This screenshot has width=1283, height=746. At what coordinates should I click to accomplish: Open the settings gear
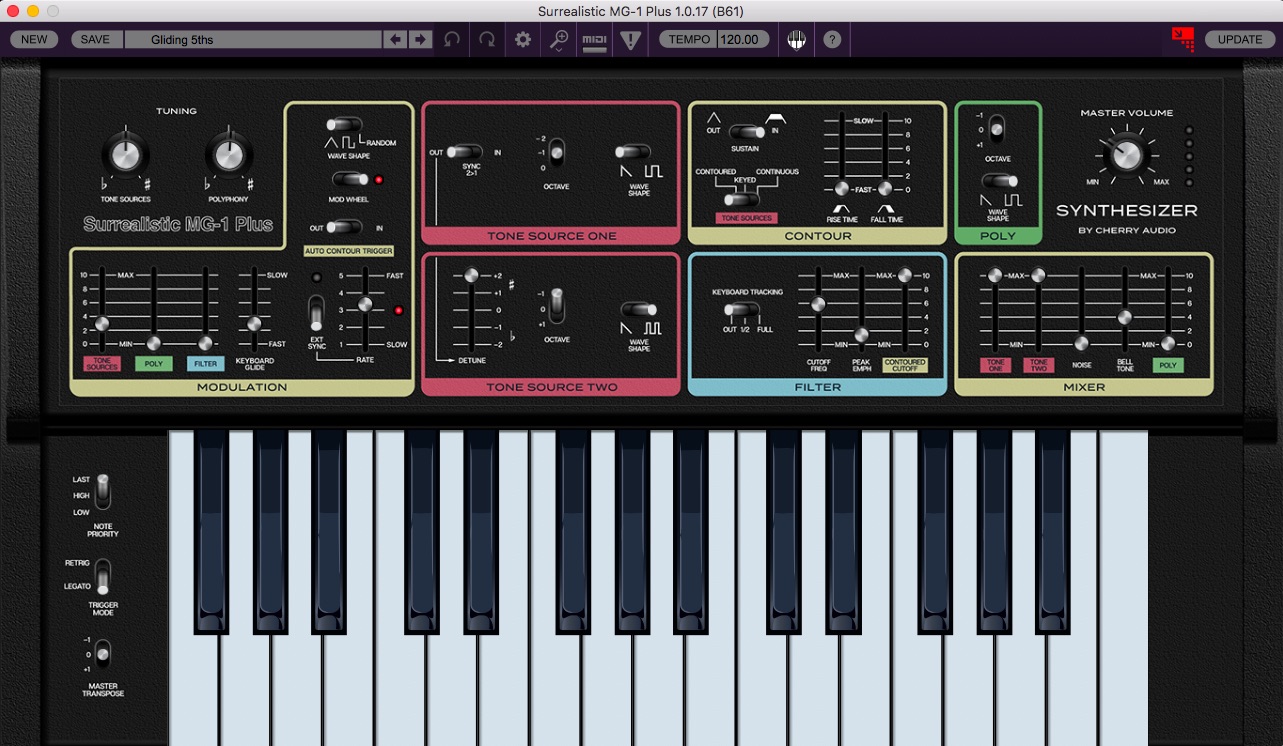click(x=522, y=40)
